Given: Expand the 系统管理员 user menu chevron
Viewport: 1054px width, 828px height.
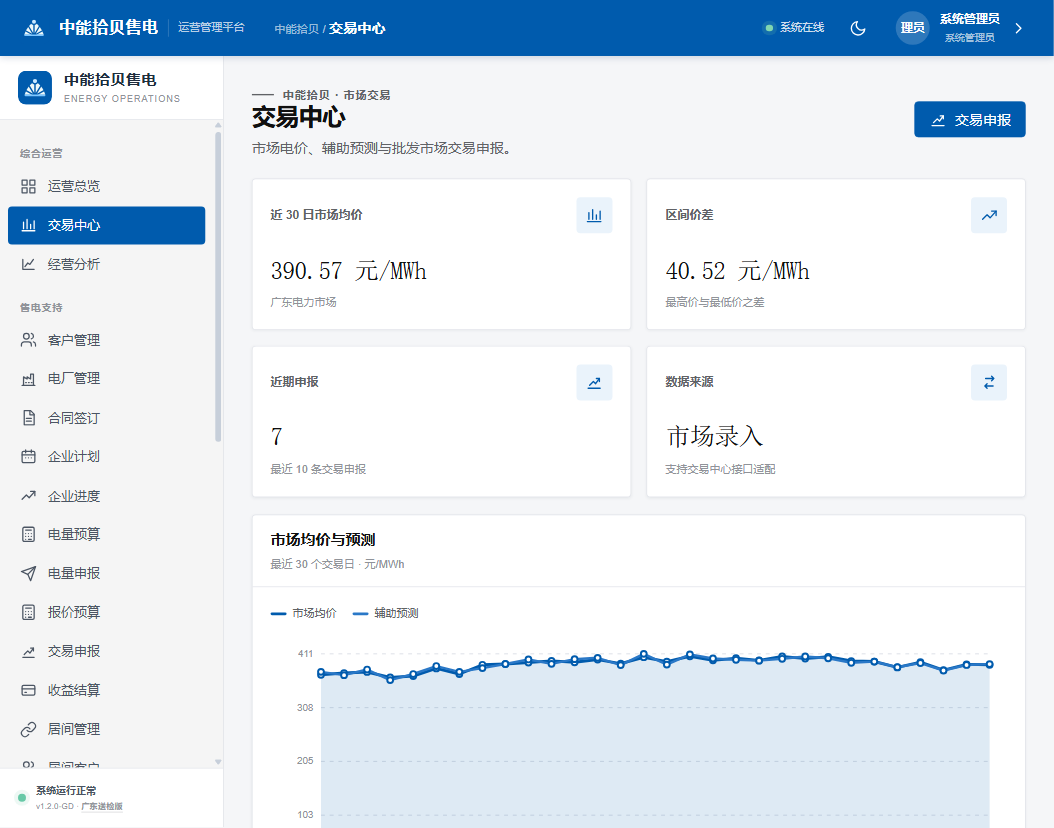Looking at the screenshot, I should tap(1018, 28).
